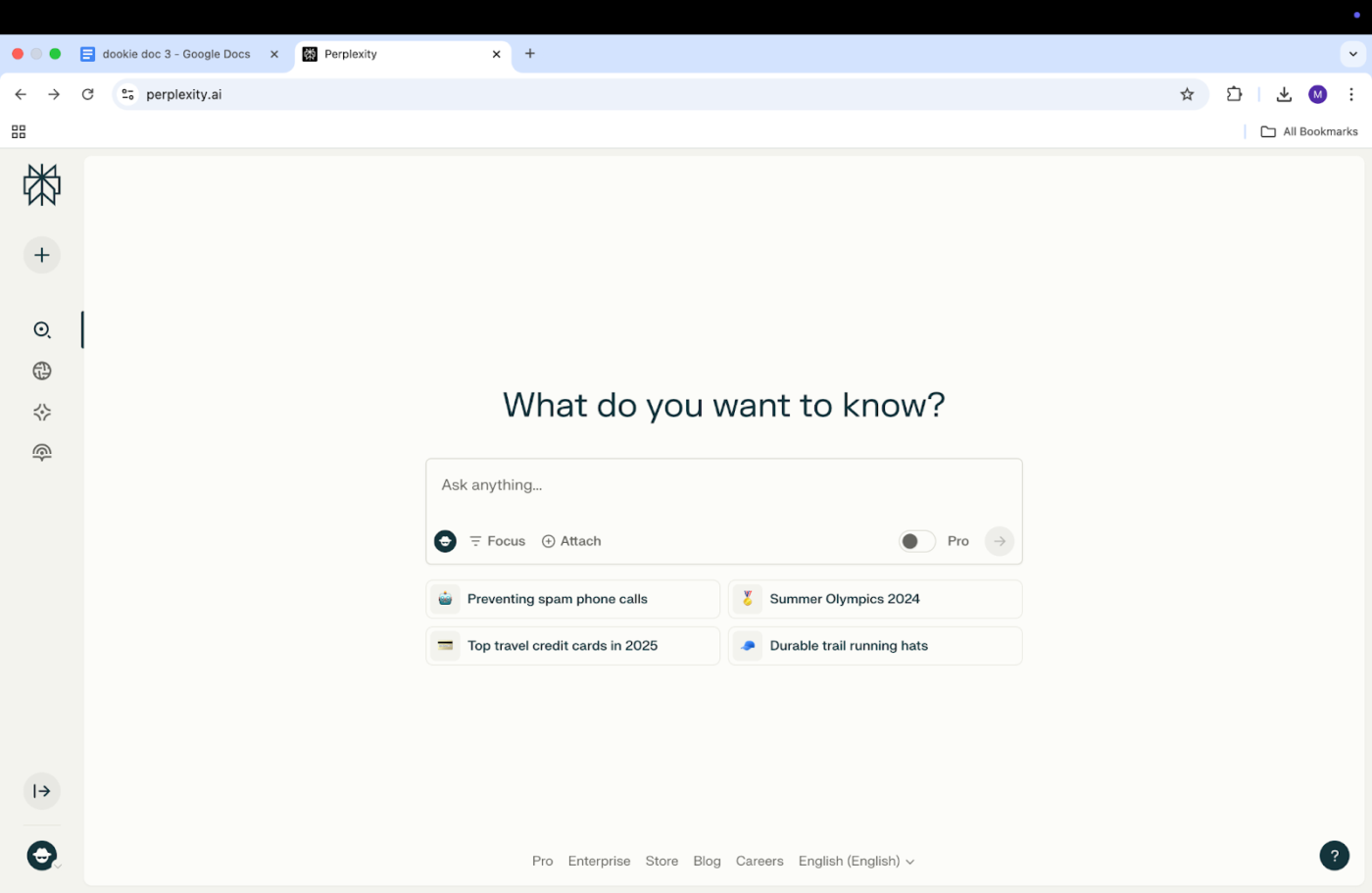Select Top travel credit cards in 2025
Screen dimensions: 1372x893
click(x=573, y=646)
